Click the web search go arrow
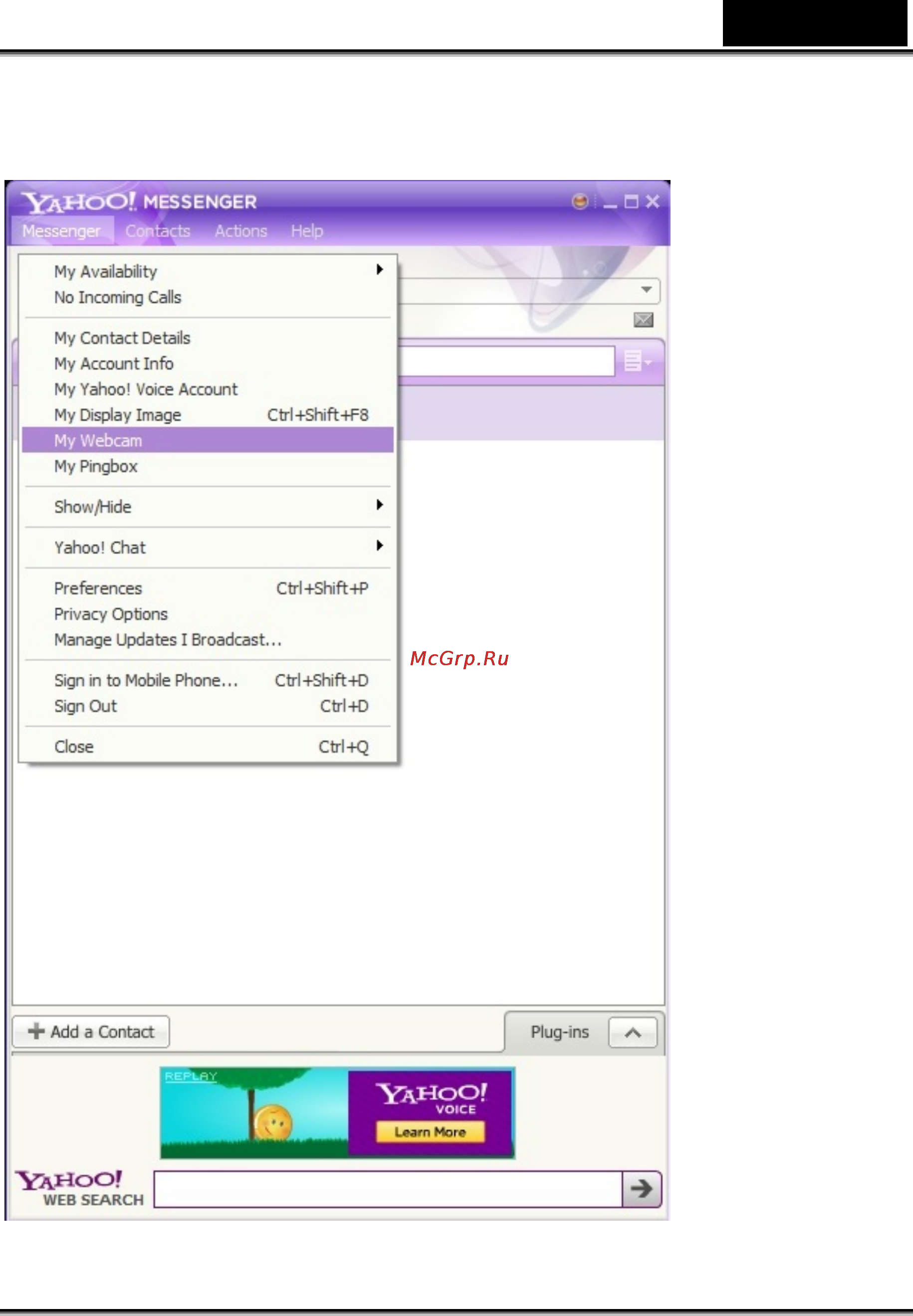 tap(642, 1189)
